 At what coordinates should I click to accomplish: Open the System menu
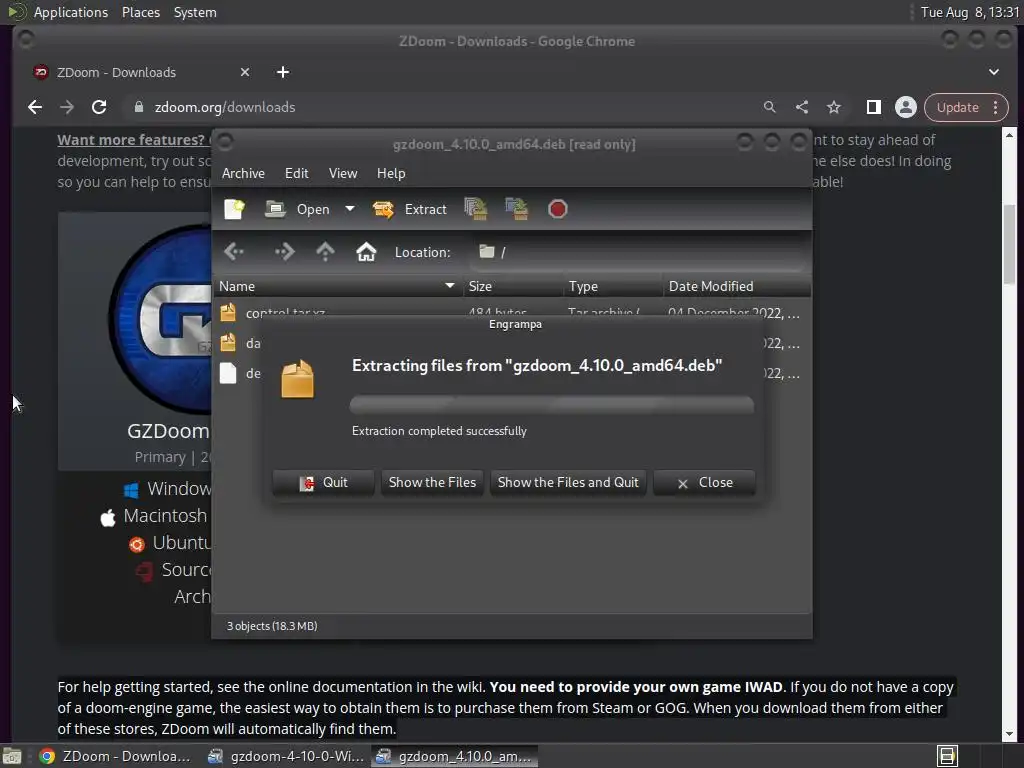pos(195,12)
